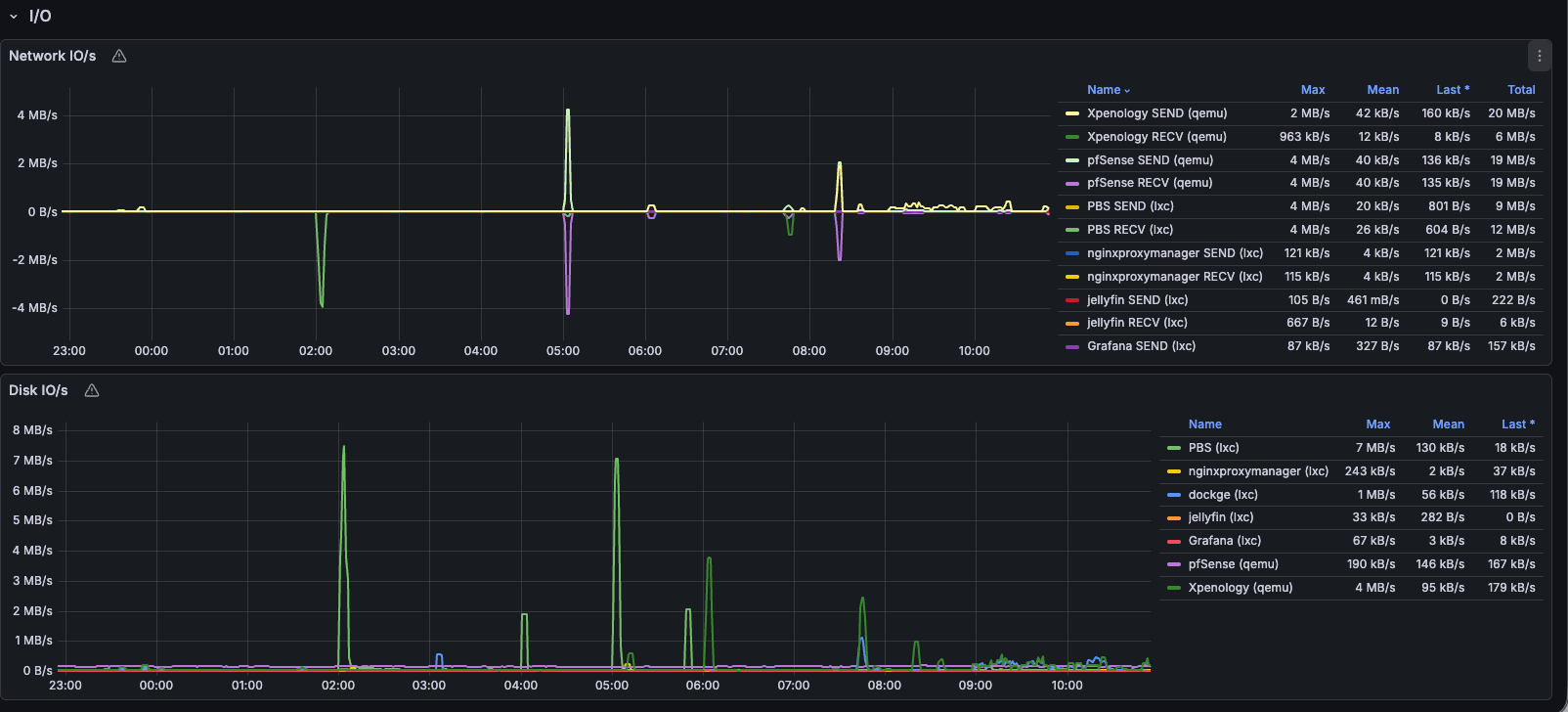Click the Disk IO/s warning triangle icon
1568x712 pixels.
[x=92, y=390]
